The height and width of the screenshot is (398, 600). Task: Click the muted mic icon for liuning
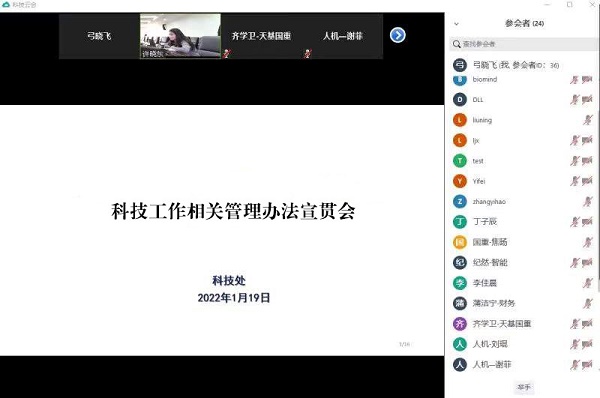tap(588, 120)
